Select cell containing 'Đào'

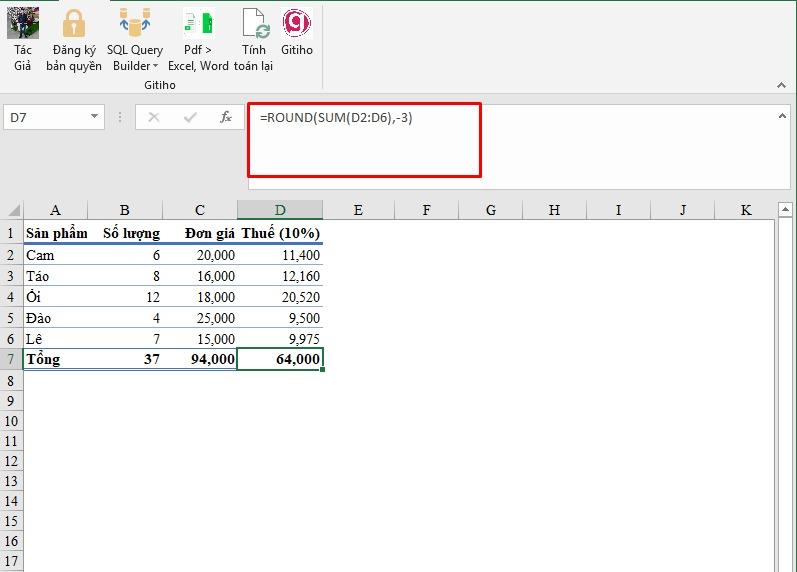tap(56, 318)
